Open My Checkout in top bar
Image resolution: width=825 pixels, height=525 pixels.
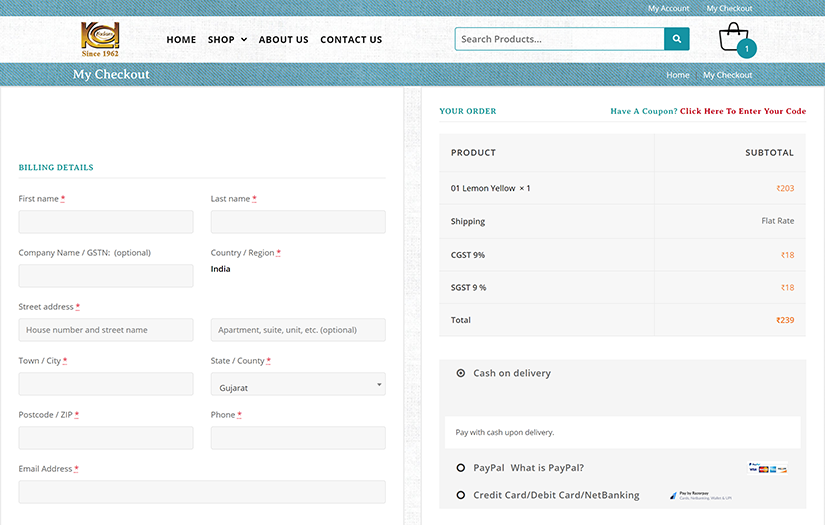729,8
